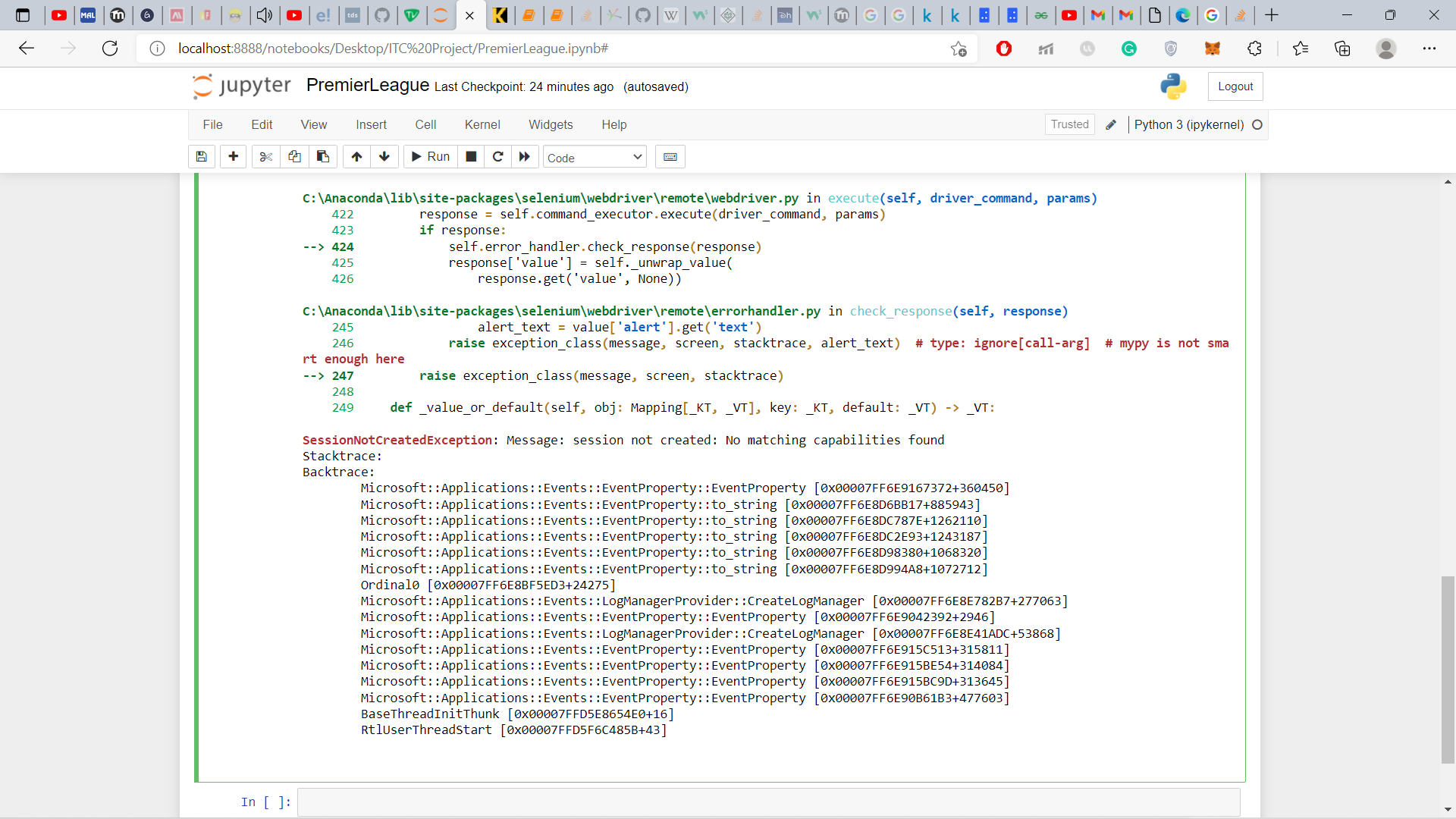Click the SessionNotCreatedException error text
Viewport: 1456px width, 819px height.
click(397, 440)
